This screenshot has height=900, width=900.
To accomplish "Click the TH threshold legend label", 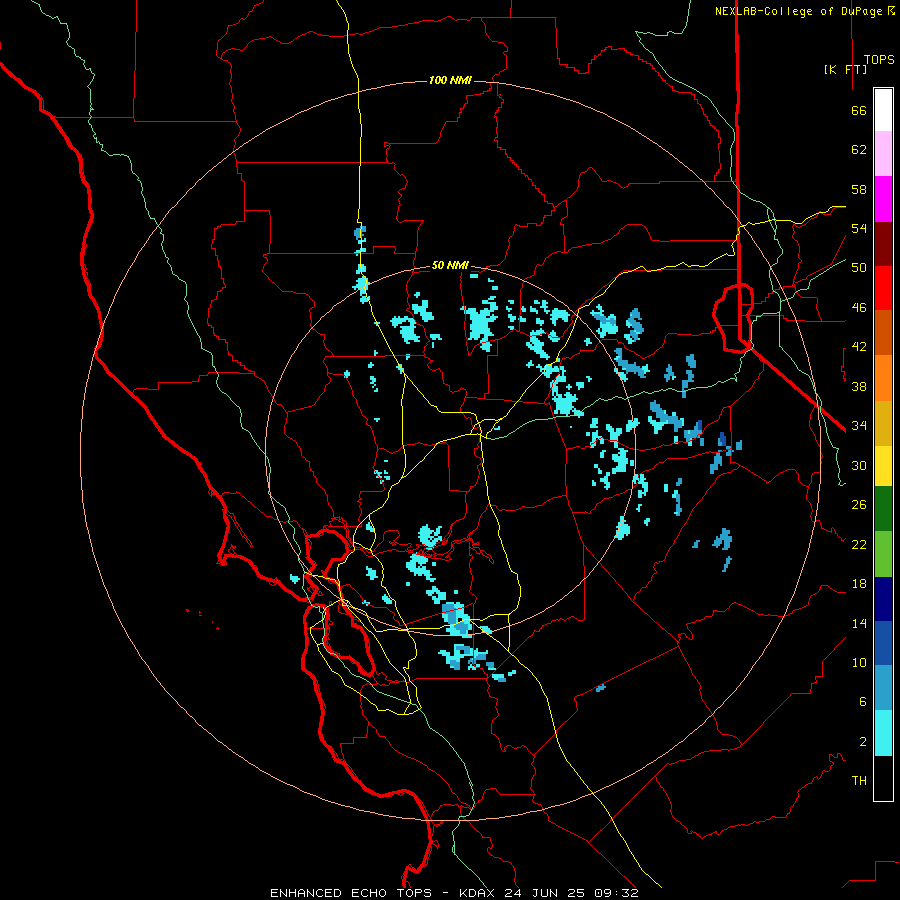I will coord(859,780).
